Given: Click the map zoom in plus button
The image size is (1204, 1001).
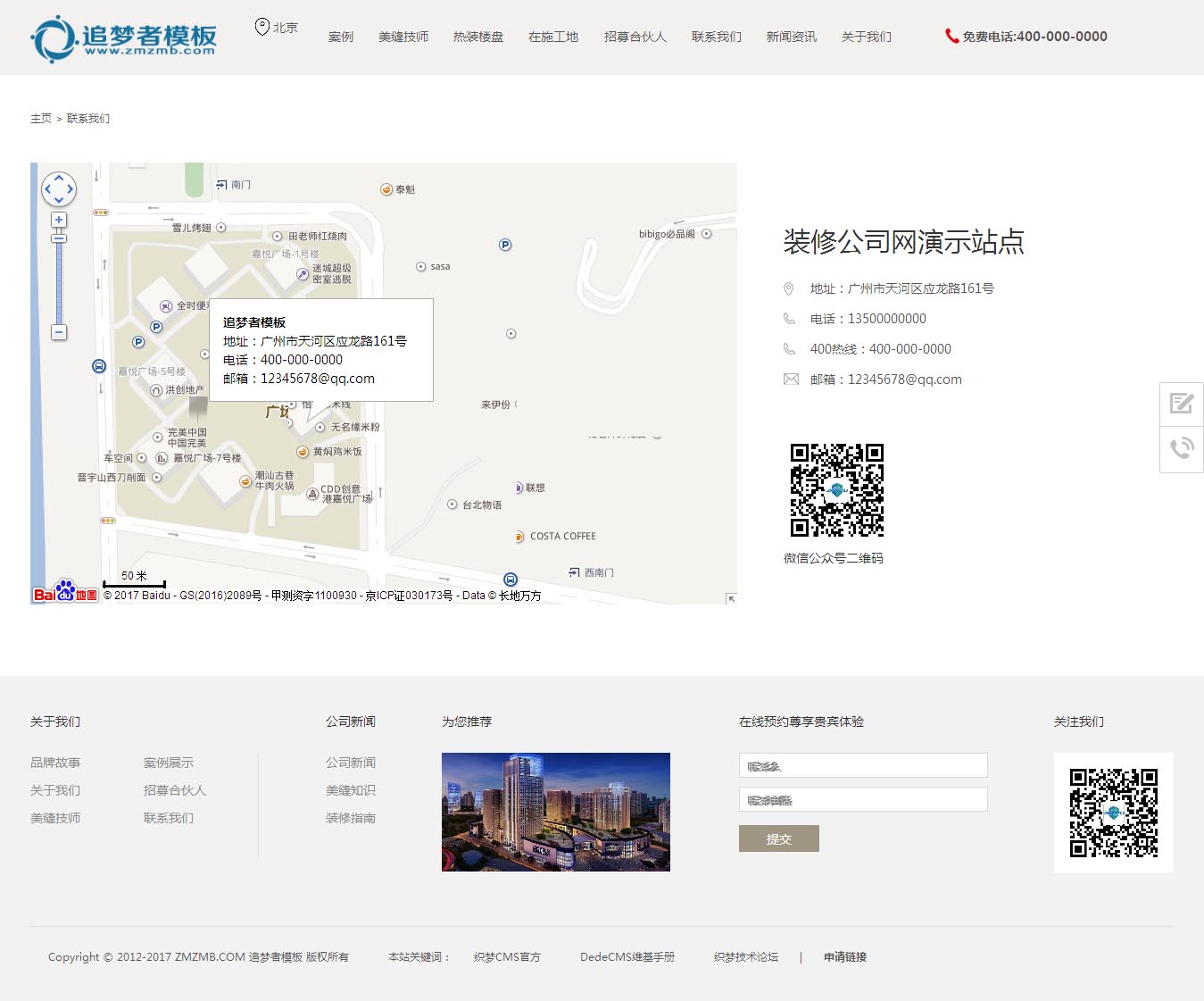Looking at the screenshot, I should point(59,220).
